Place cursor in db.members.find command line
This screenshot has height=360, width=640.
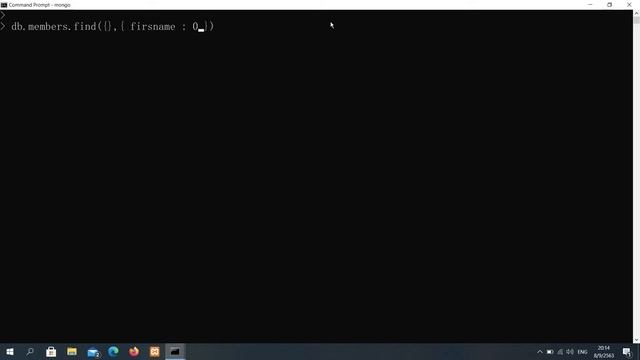[112, 27]
